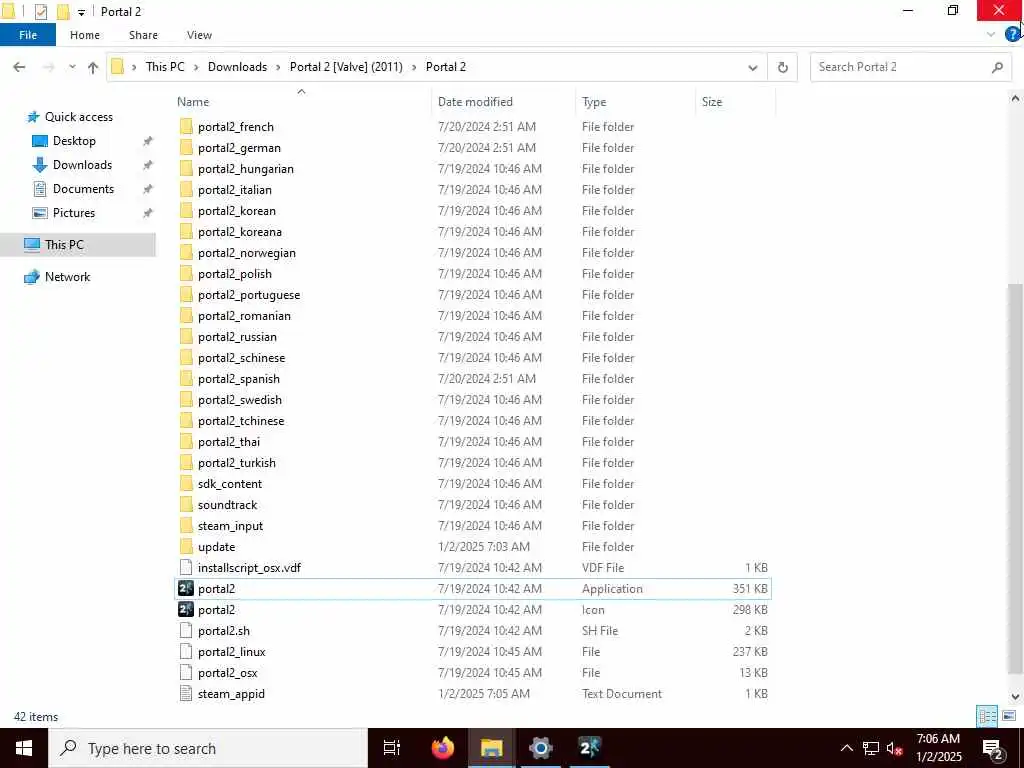Click the scrollbar down arrow

point(1016,697)
